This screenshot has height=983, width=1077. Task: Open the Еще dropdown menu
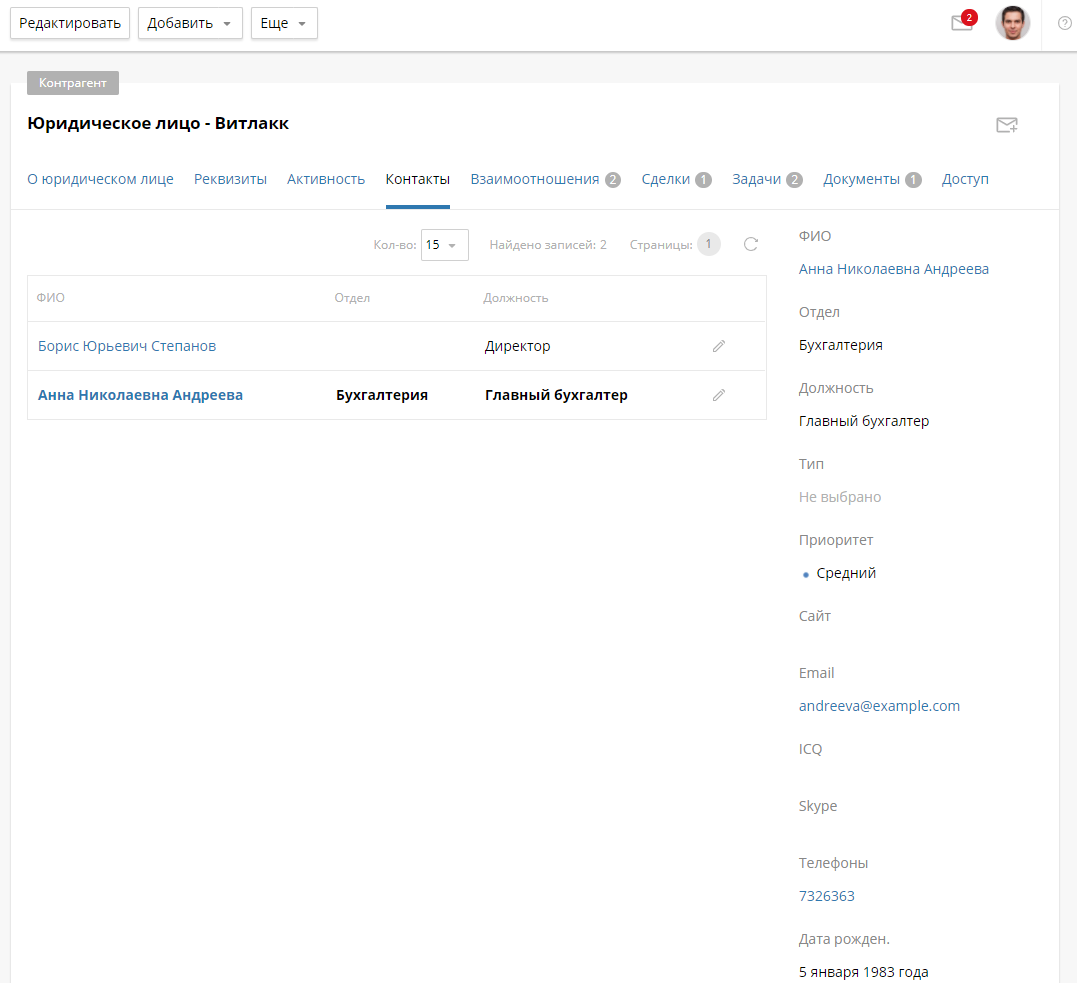[x=284, y=23]
